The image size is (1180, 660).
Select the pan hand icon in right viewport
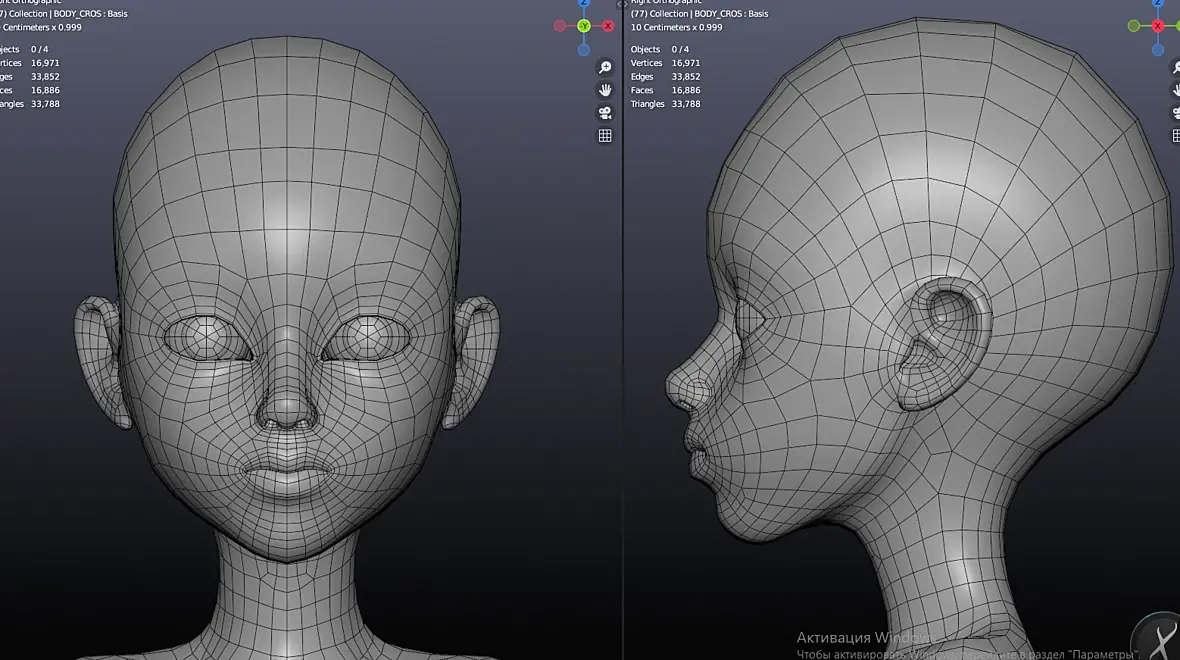pyautogui.click(x=1176, y=90)
